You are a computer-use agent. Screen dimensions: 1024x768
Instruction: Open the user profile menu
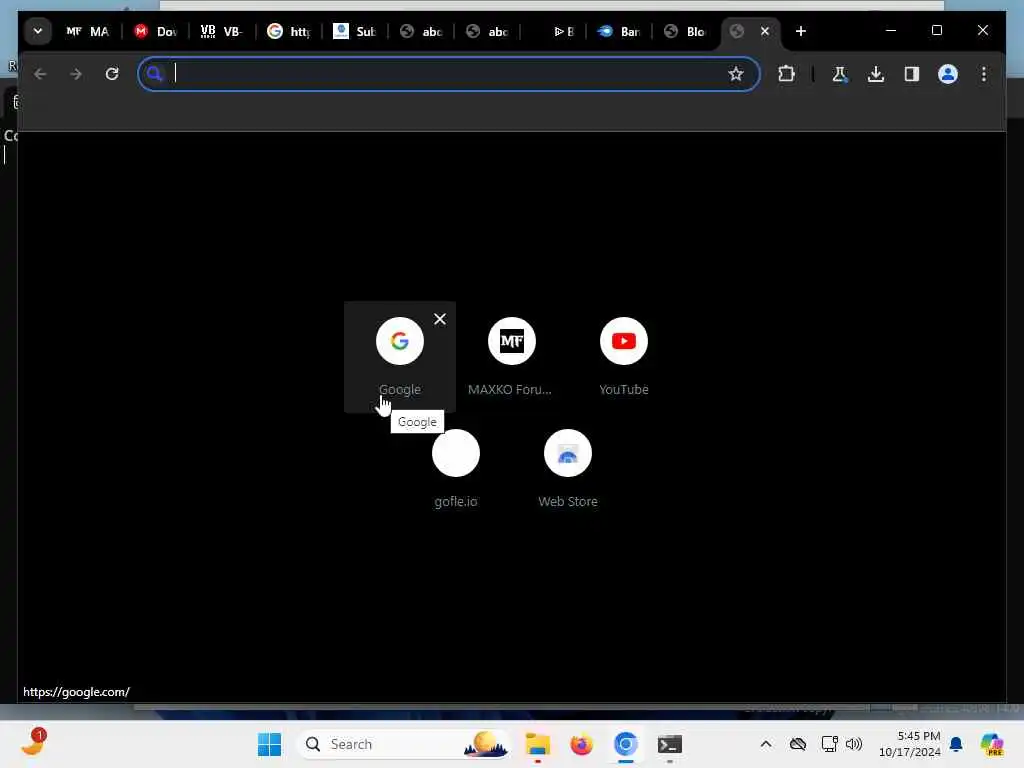[948, 74]
